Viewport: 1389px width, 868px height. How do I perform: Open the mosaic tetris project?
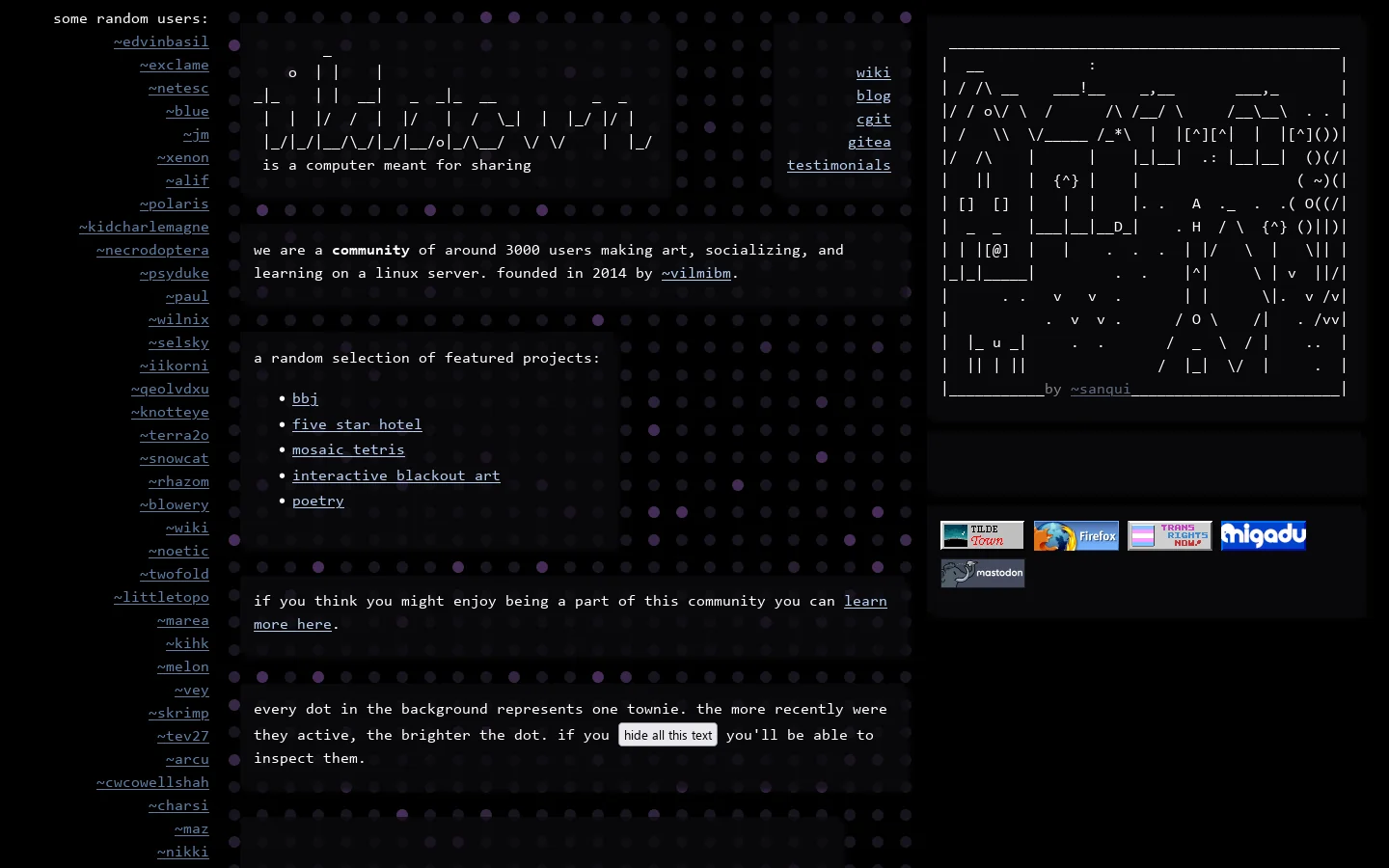tap(348, 449)
